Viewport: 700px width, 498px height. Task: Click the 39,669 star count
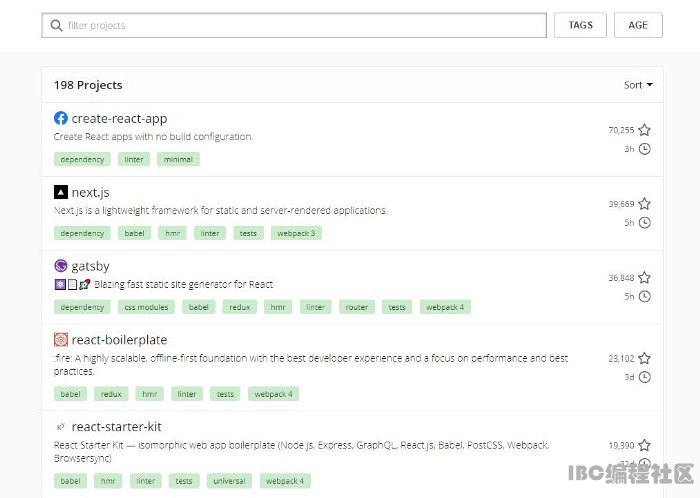click(621, 204)
